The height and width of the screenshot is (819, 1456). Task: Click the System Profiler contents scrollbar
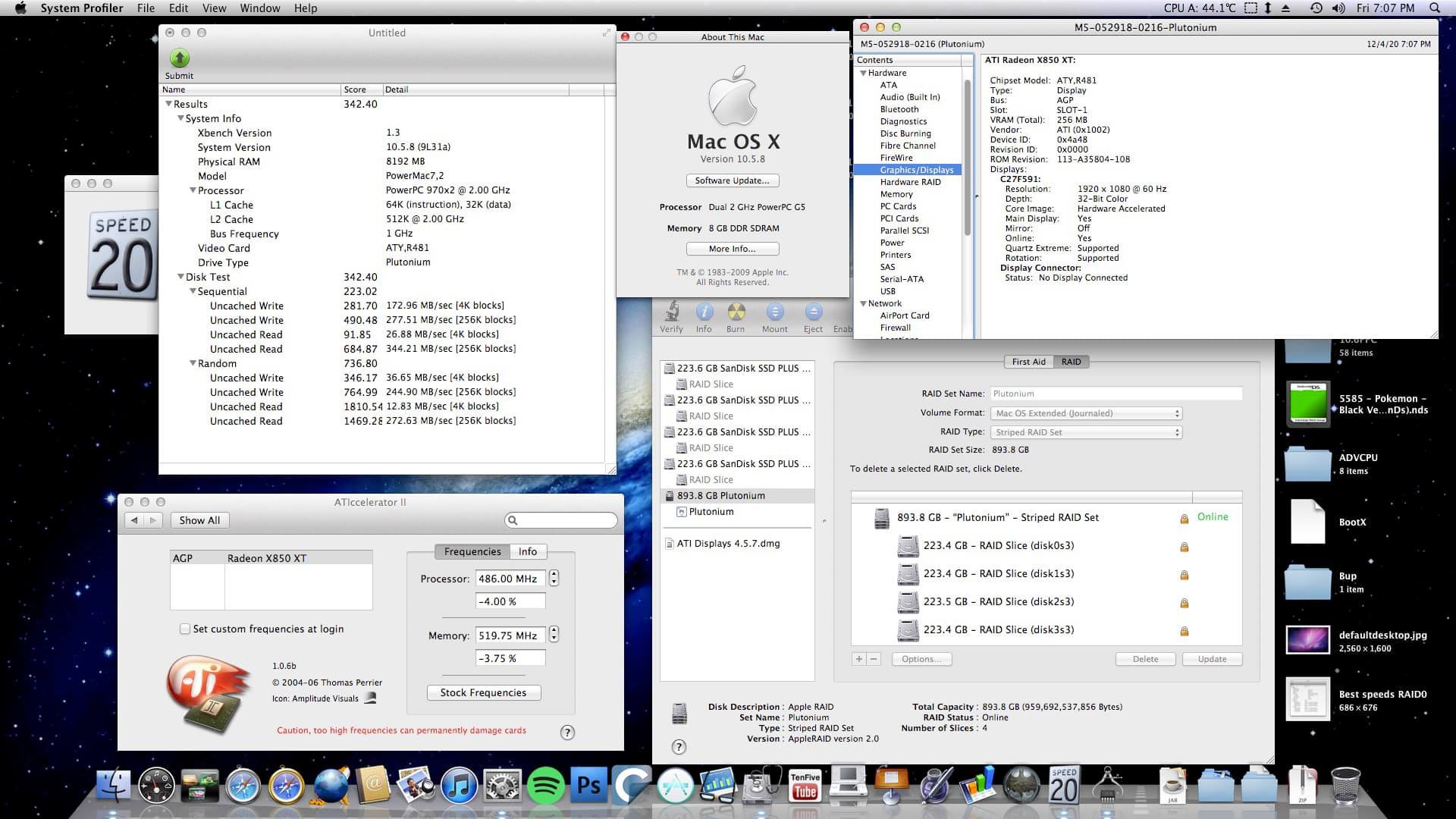pos(968,158)
